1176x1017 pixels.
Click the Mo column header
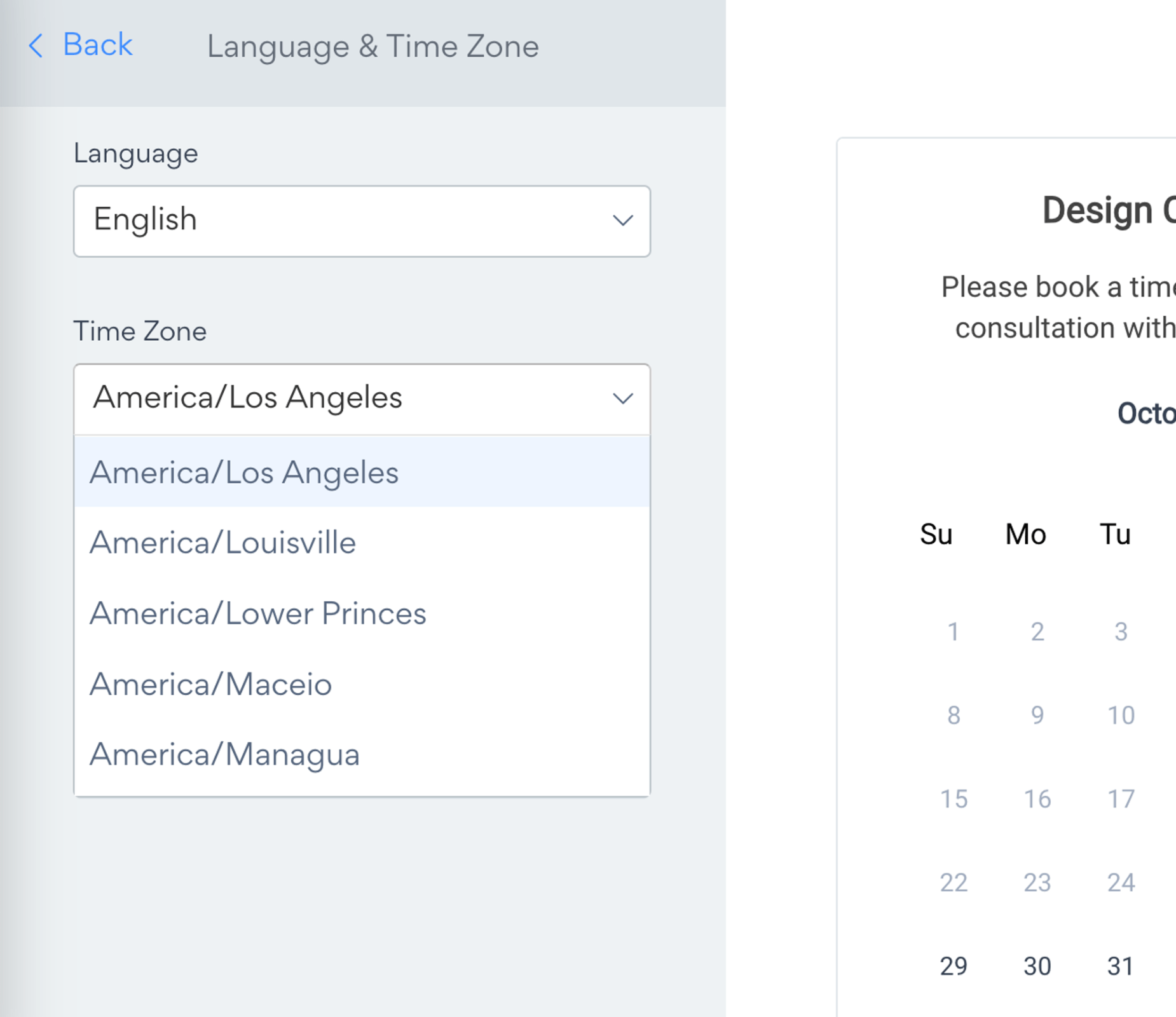click(1025, 535)
